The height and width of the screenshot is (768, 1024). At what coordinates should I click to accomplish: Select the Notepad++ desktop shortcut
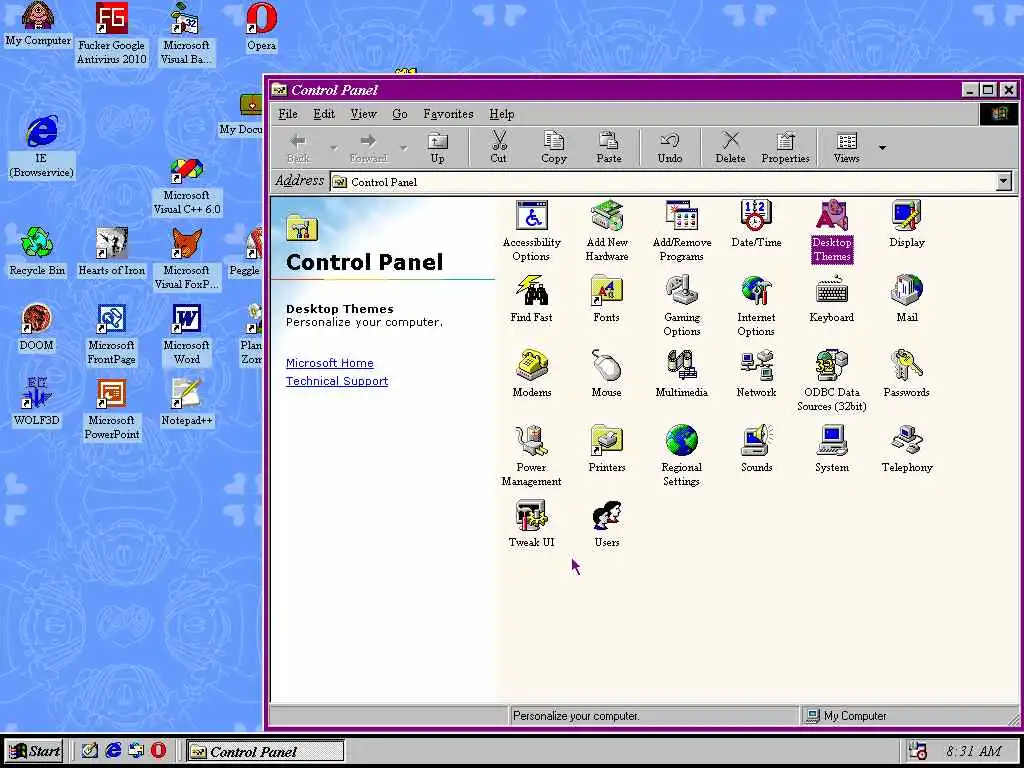[x=186, y=402]
